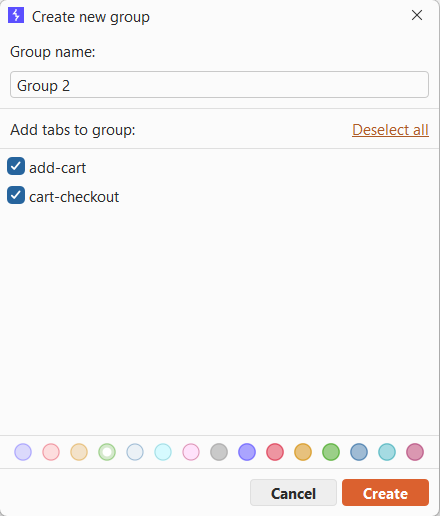
Task: Click the Cancel button
Action: 293,493
